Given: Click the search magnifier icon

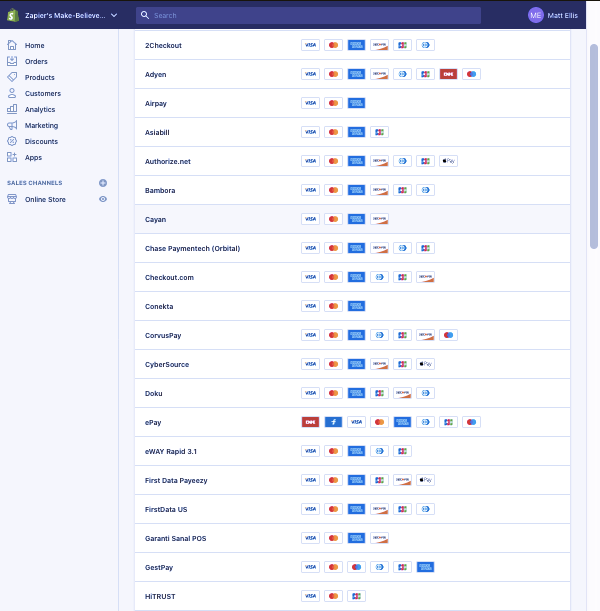Looking at the screenshot, I should coord(145,15).
